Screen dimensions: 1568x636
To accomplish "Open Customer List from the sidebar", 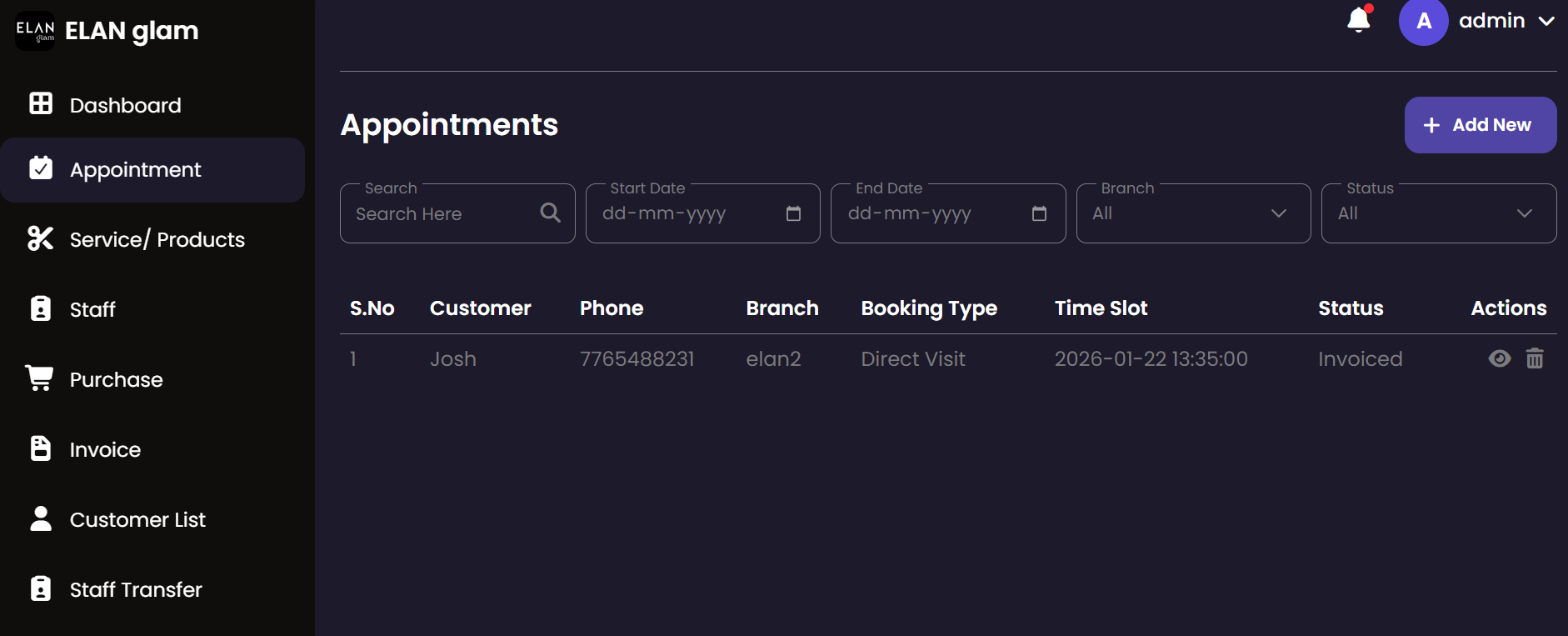I will click(x=137, y=519).
